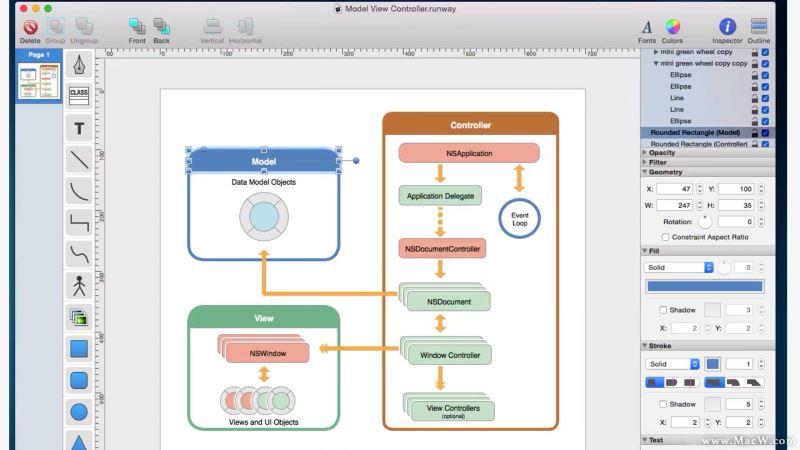Click the NSApplication box in diagram

[469, 153]
